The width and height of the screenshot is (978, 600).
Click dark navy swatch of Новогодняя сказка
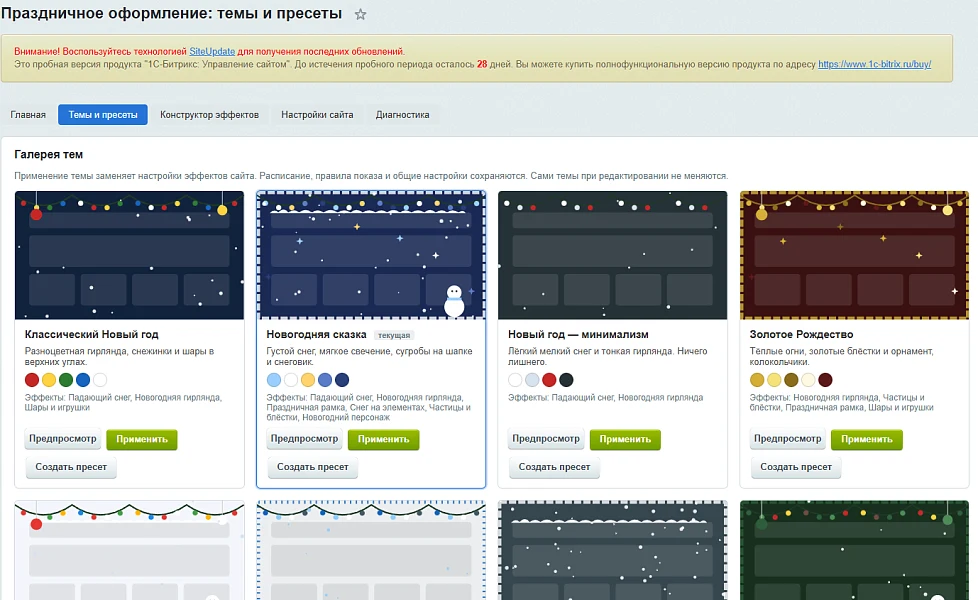342,380
